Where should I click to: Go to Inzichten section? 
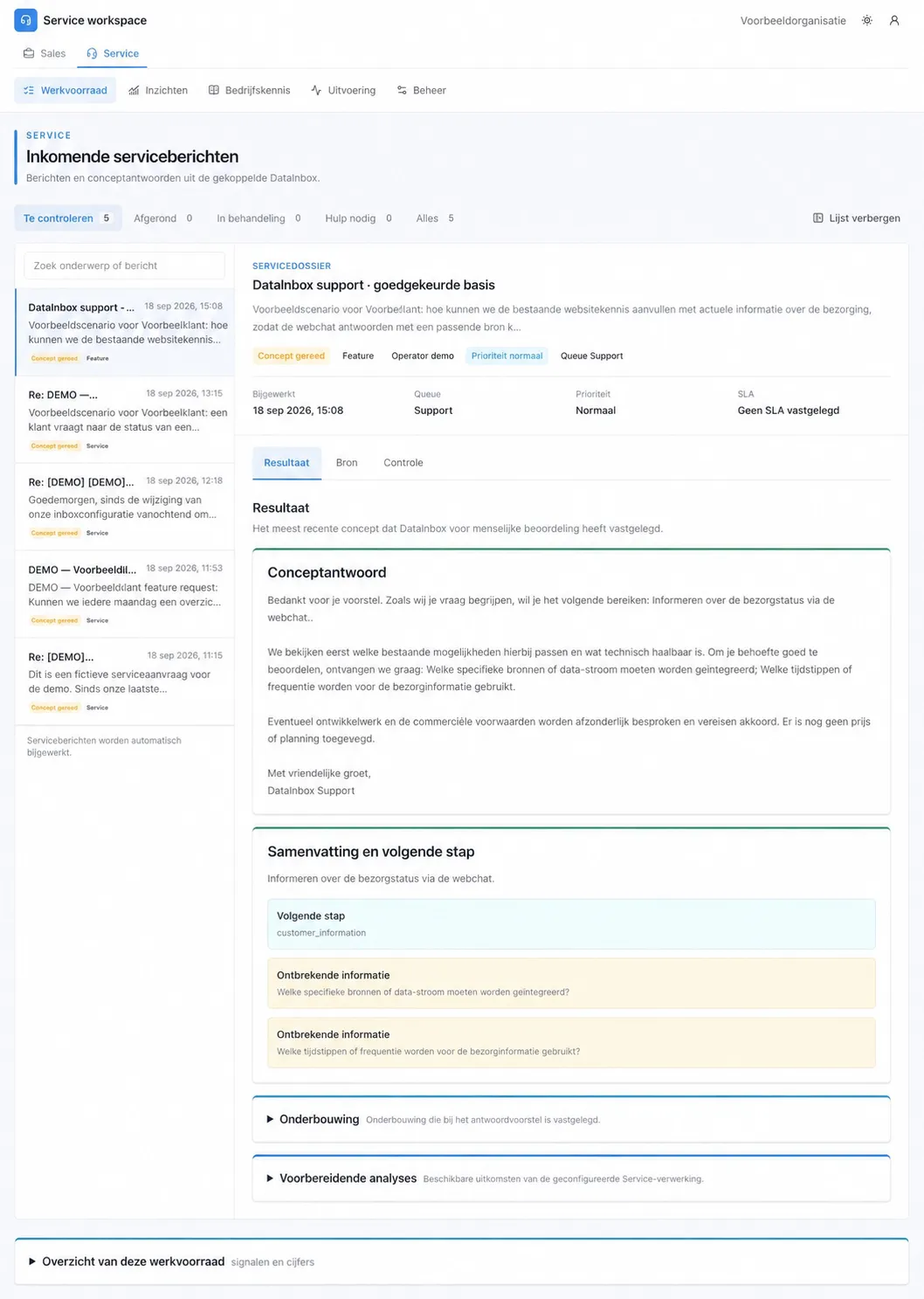[x=158, y=90]
